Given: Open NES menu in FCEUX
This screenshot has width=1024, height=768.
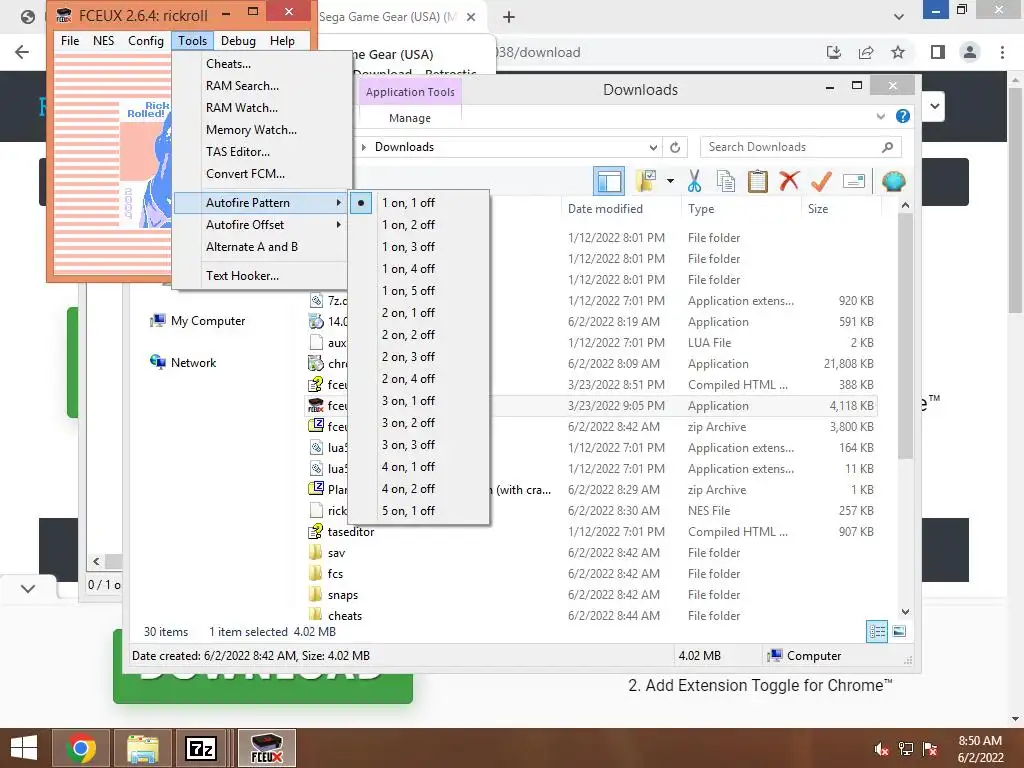Looking at the screenshot, I should [x=103, y=40].
